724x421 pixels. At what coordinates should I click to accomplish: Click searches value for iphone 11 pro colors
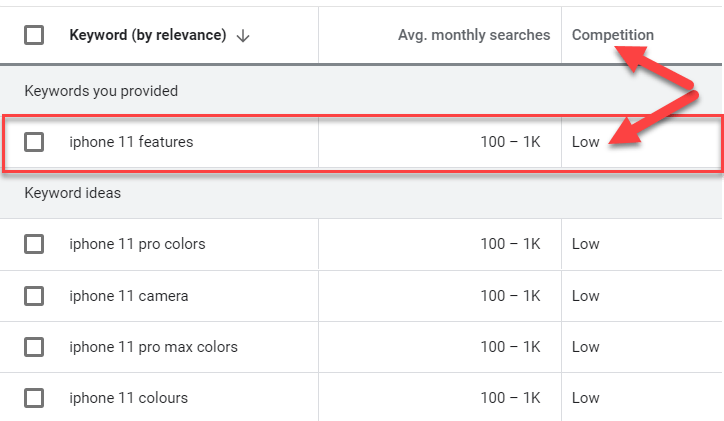tap(510, 244)
